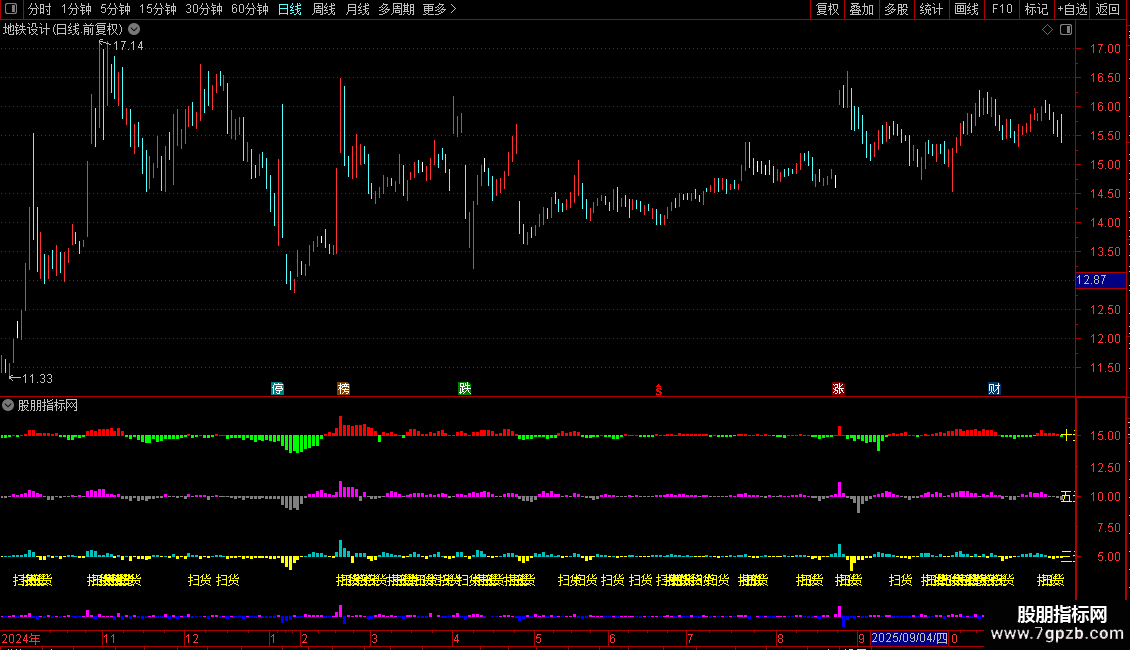The image size is (1130, 650).
Task: Select the 月线 monthly period tab
Action: point(357,9)
